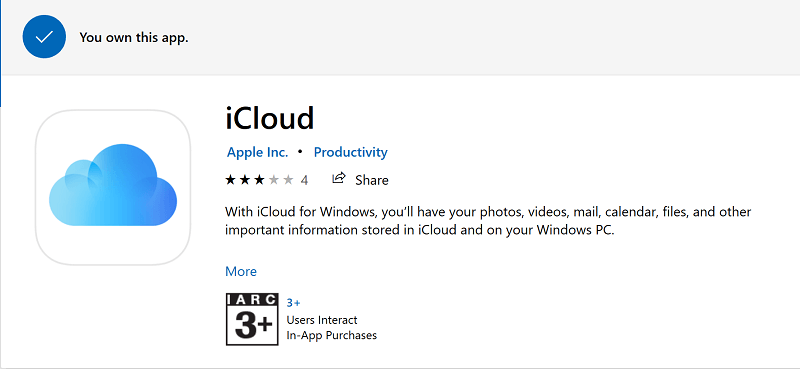Image resolution: width=800 pixels, height=369 pixels.
Task: Click the 'With iCloud for Windows' description text
Action: pos(488,220)
